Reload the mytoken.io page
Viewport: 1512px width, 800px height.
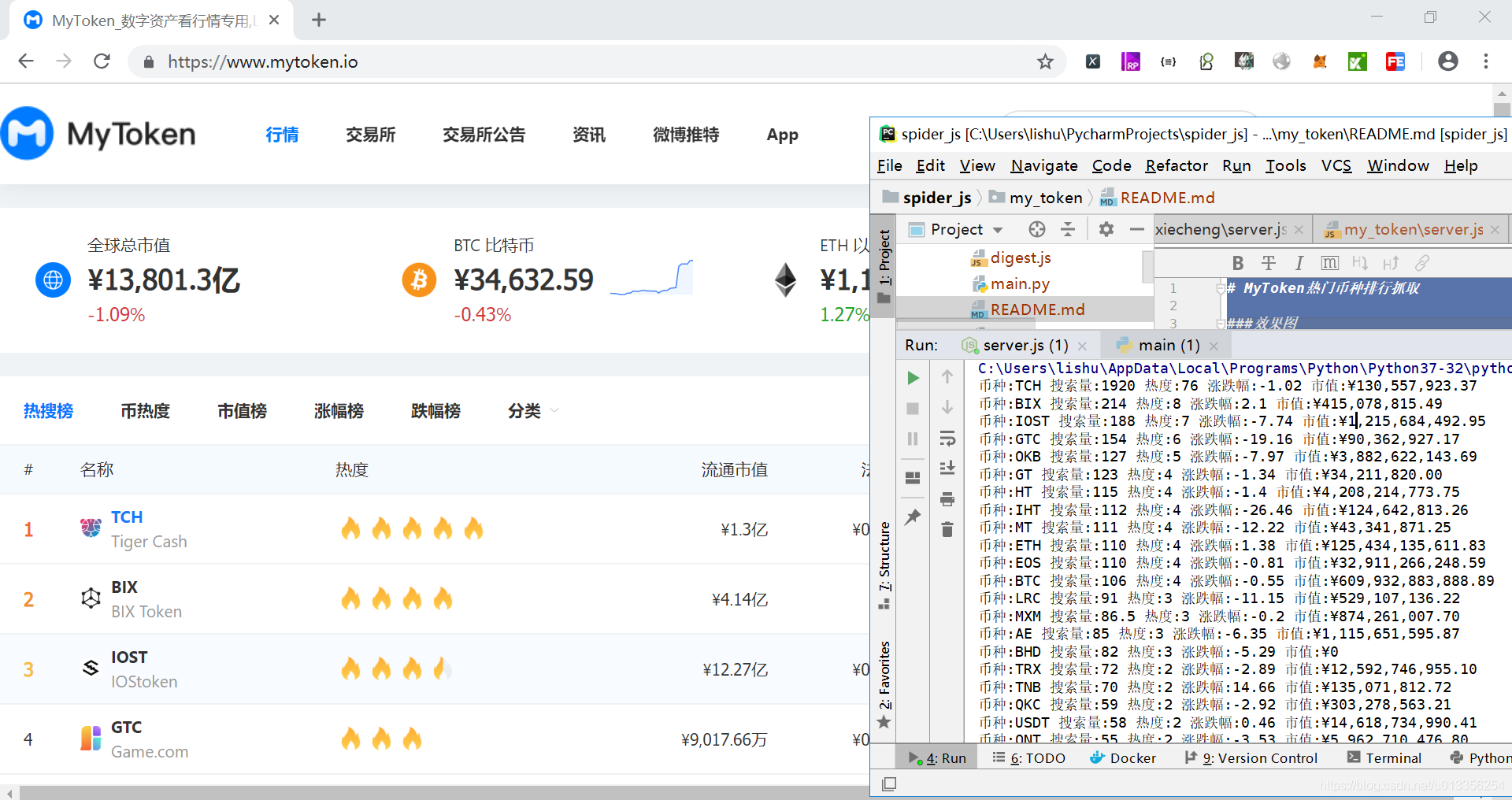(102, 61)
